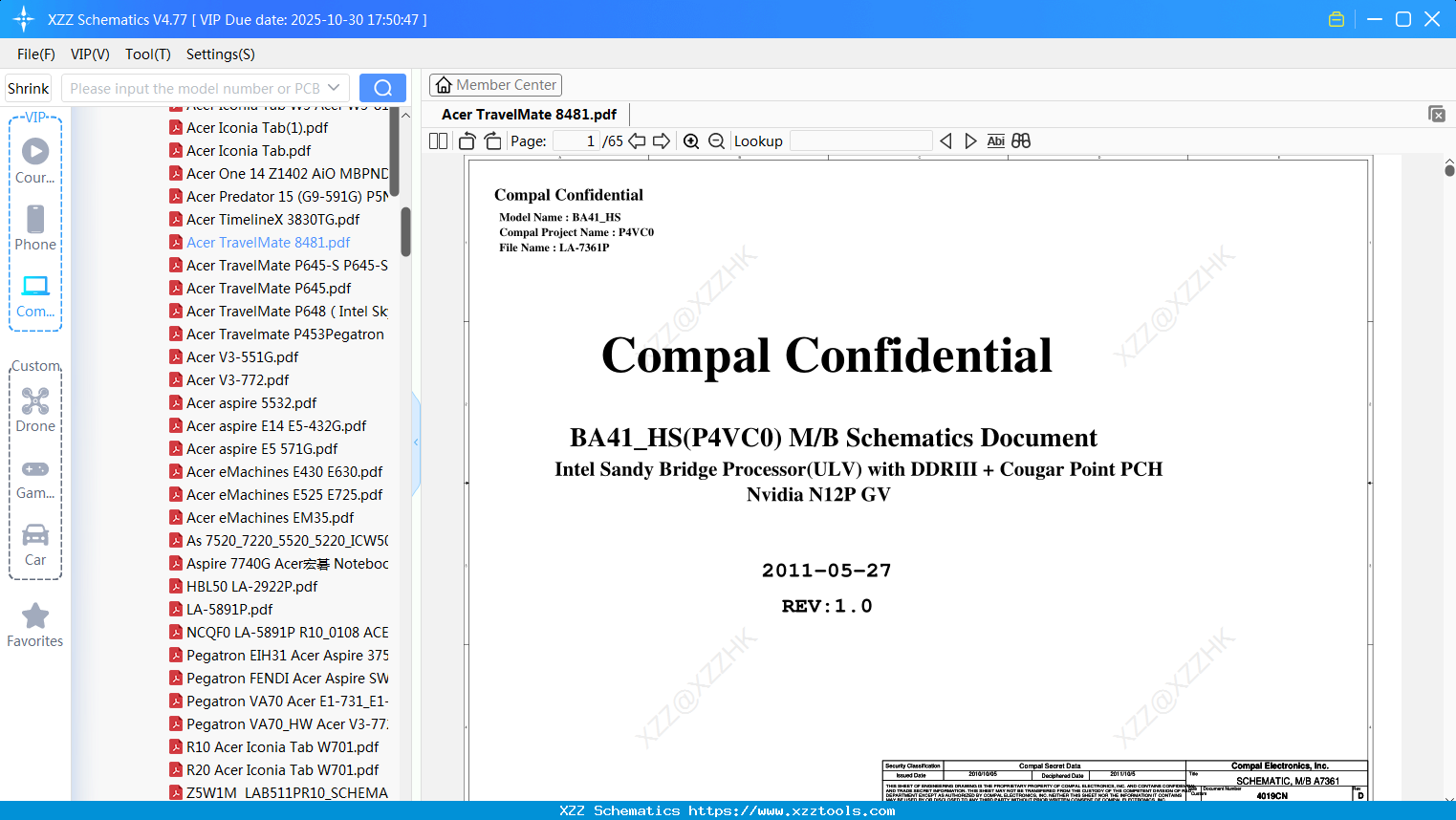Screen dimensions: 1456x820
Task: Open the Phone schematics category
Action: click(x=35, y=227)
